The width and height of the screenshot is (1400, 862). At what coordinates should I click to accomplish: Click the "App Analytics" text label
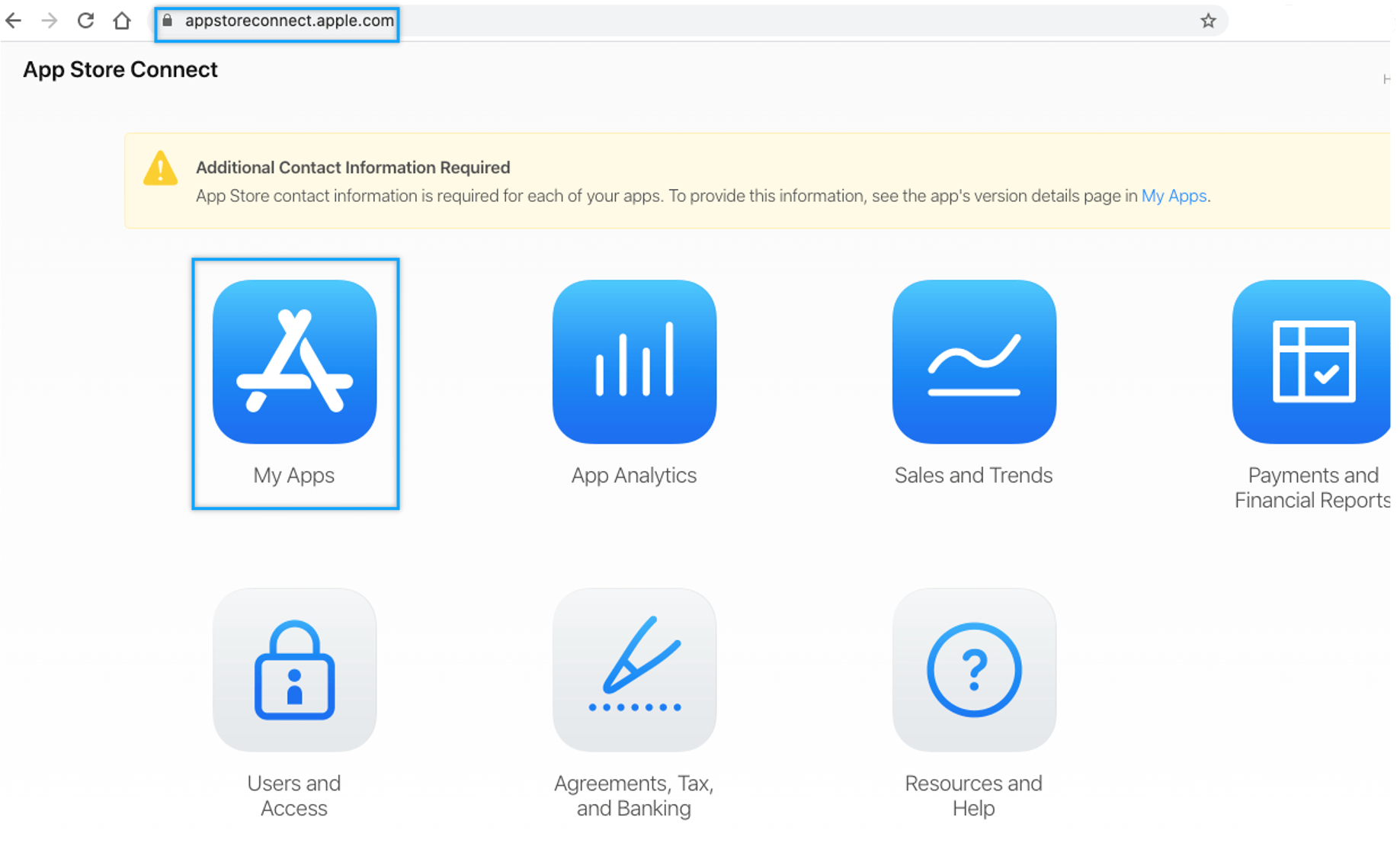[634, 475]
